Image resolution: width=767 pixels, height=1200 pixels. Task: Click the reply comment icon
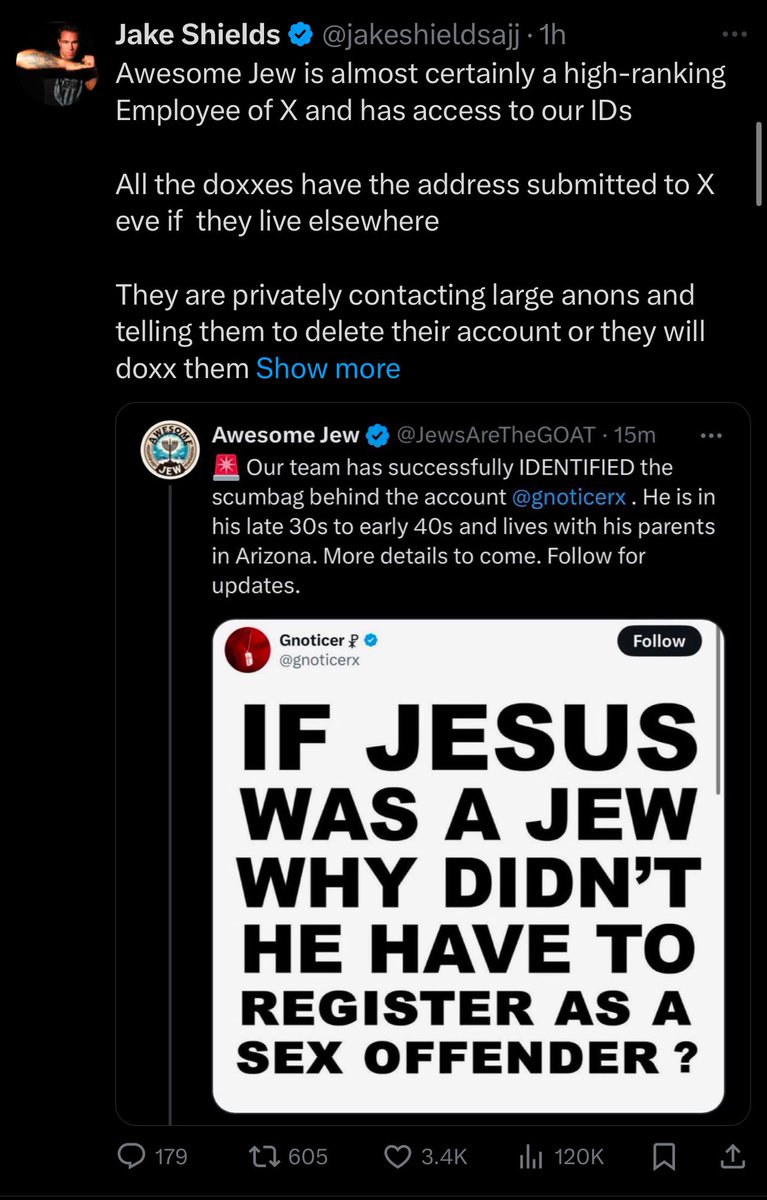point(133,1156)
